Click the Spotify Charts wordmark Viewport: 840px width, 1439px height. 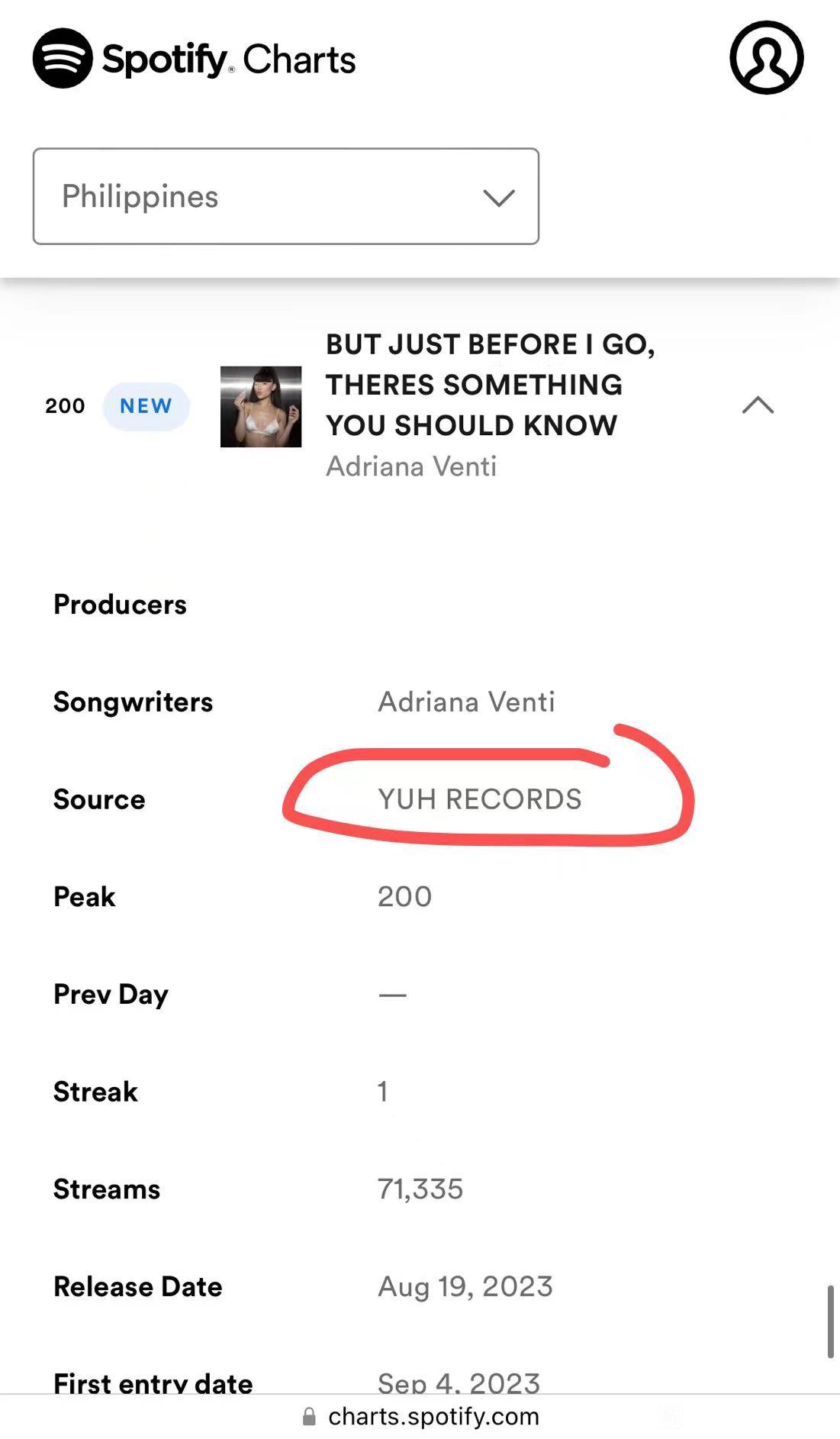click(229, 59)
